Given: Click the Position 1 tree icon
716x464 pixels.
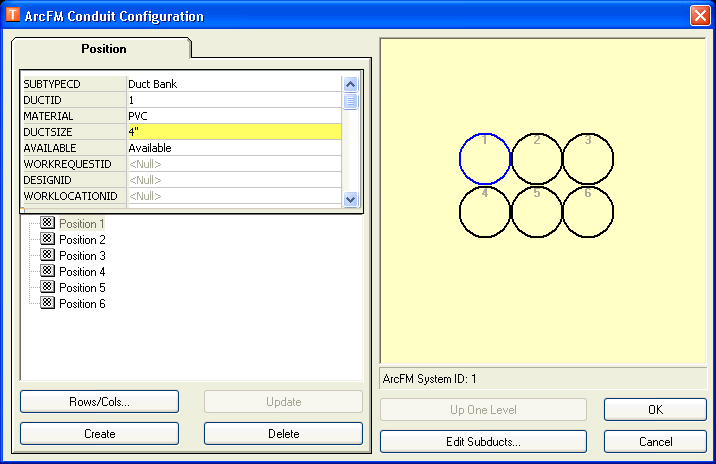Looking at the screenshot, I should coord(47,223).
